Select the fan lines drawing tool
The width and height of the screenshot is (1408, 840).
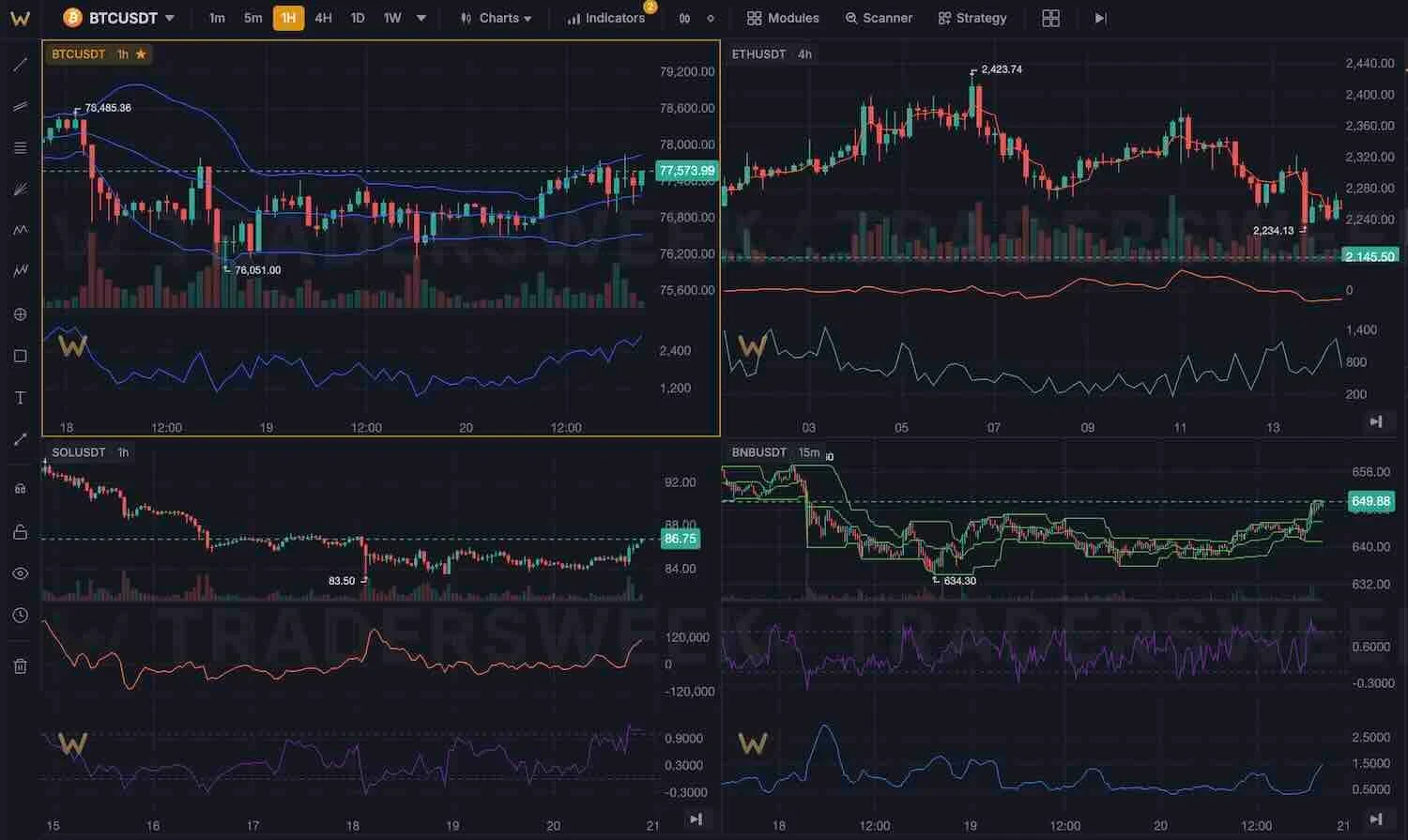pos(20,190)
